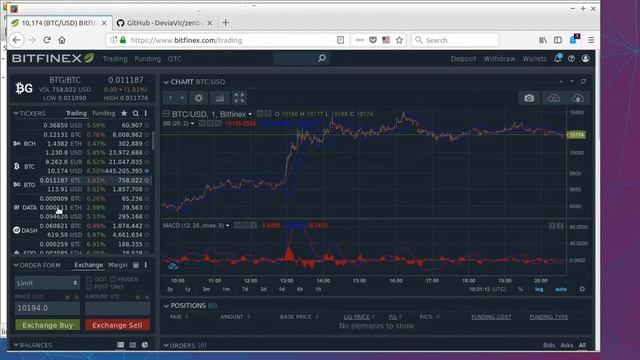Open chart time axis settings gear

click(582, 289)
